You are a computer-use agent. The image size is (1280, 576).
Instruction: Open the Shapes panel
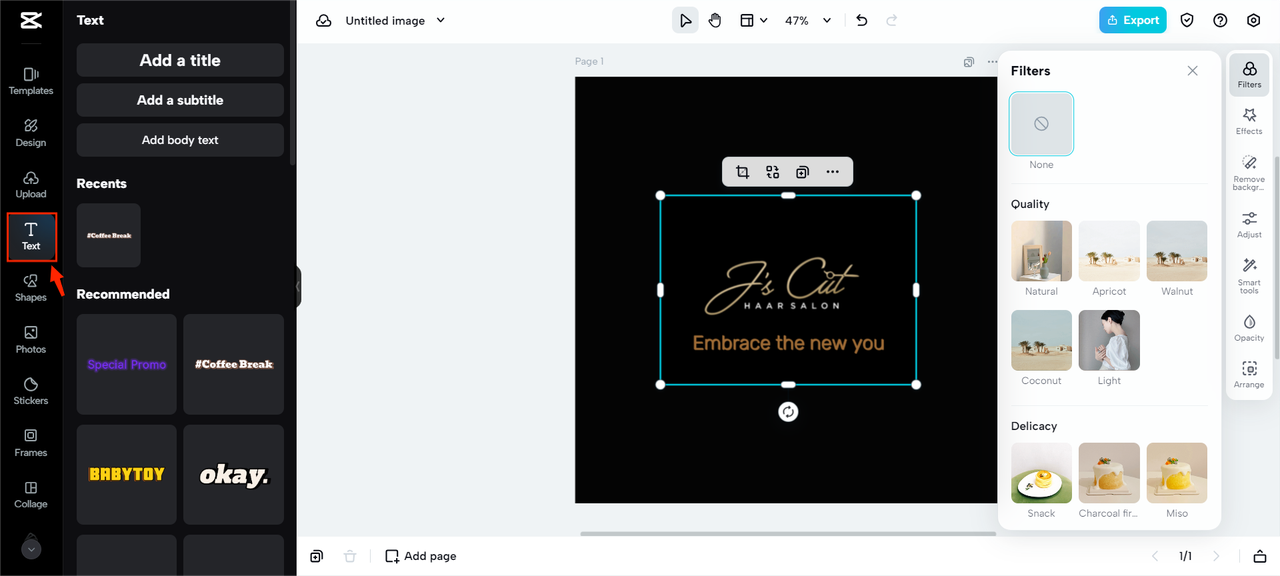[31, 288]
